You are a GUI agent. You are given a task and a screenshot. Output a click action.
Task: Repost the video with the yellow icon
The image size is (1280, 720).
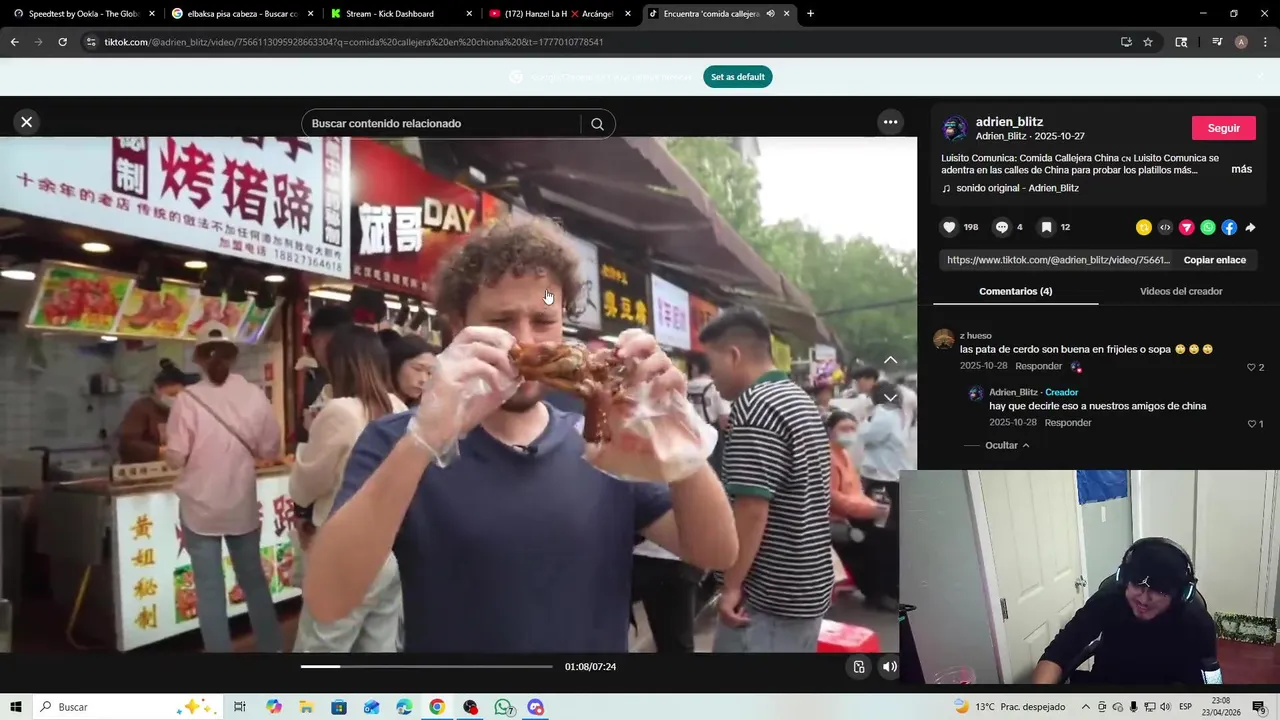pyautogui.click(x=1144, y=227)
